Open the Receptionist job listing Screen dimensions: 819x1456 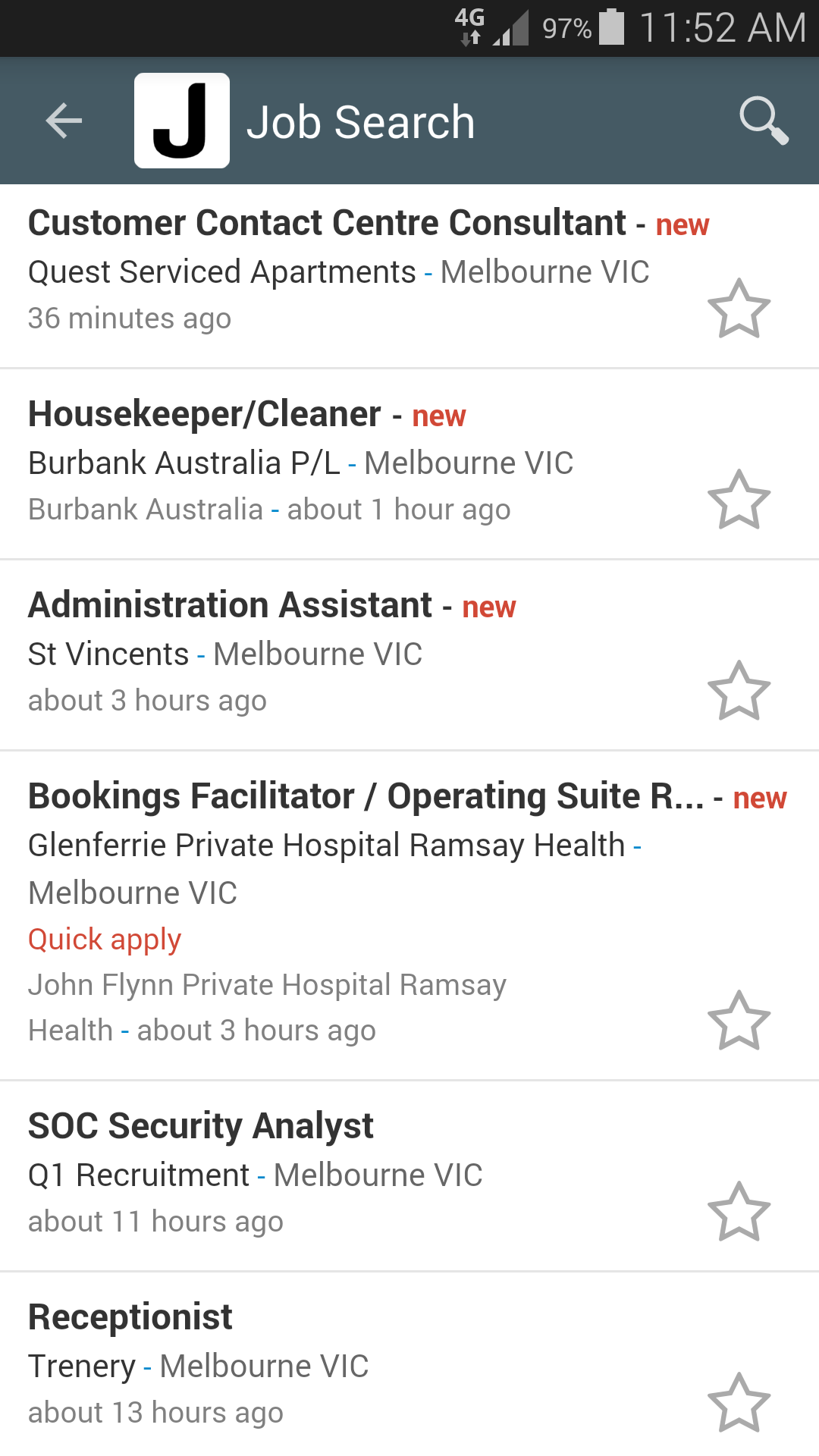[130, 1317]
